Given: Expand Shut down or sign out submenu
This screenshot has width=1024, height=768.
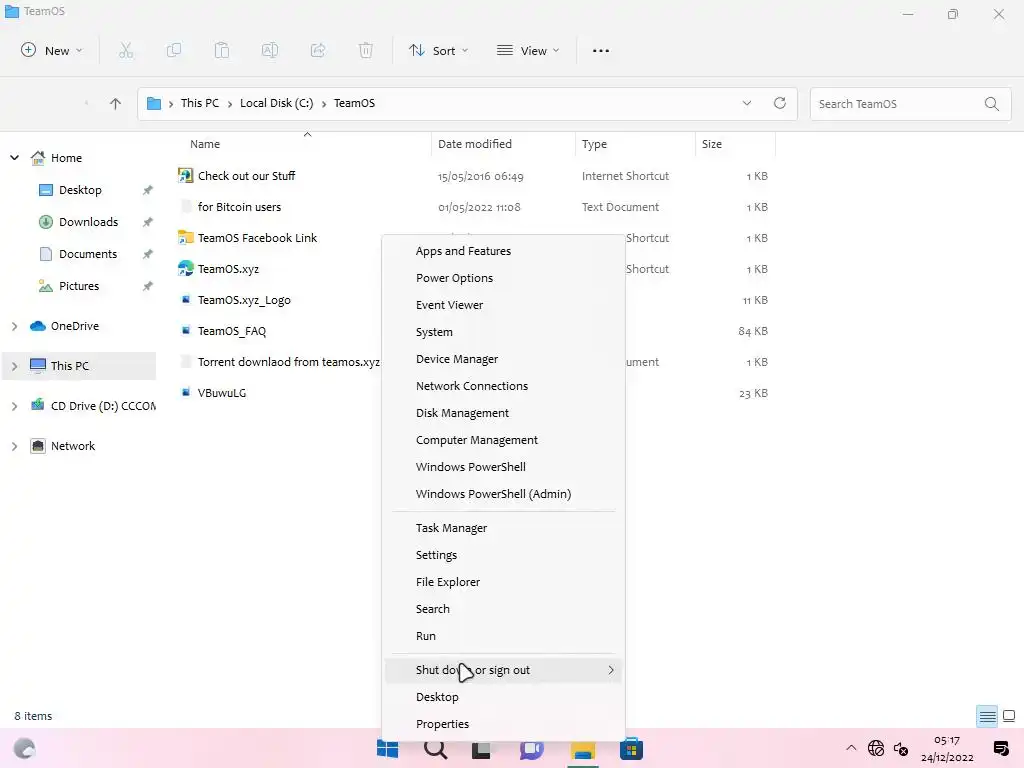Looking at the screenshot, I should 503,670.
